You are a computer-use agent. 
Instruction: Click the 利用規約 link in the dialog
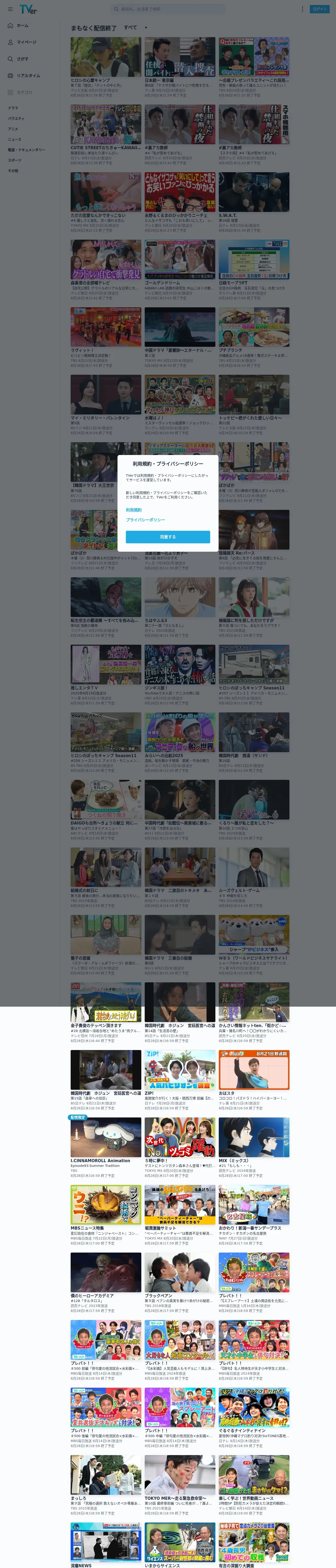coord(133,510)
